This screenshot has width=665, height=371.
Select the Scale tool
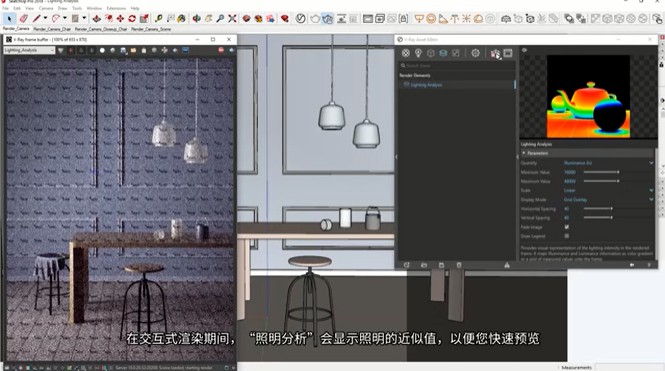(x=144, y=19)
